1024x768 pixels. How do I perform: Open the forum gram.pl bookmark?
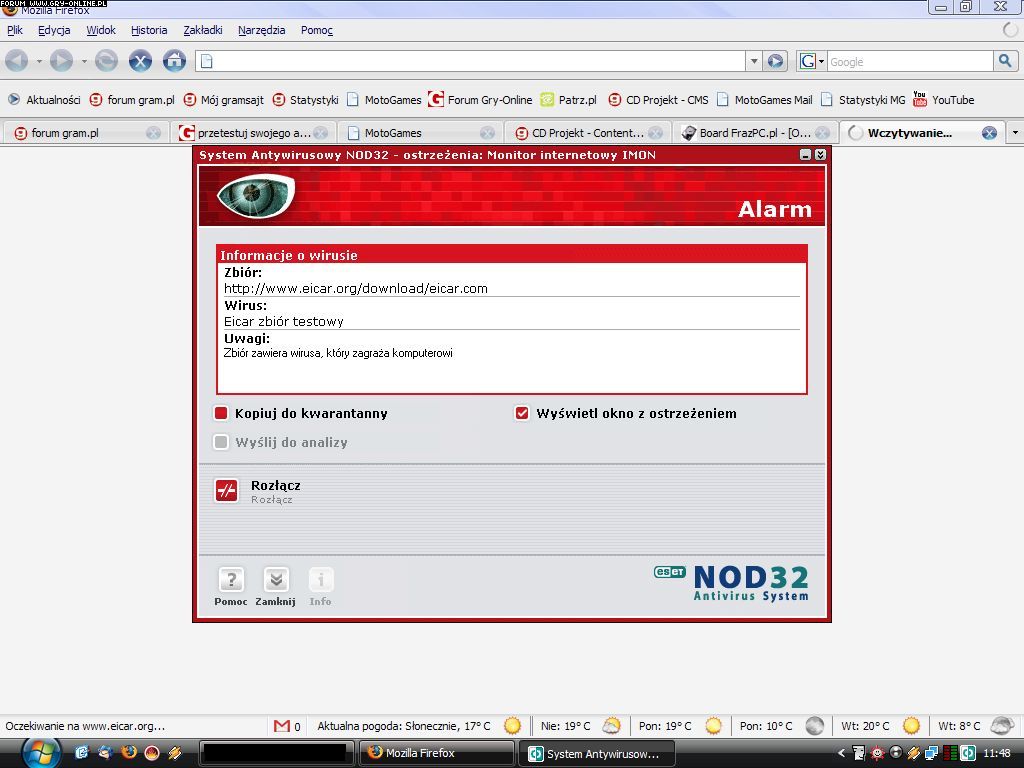(133, 100)
